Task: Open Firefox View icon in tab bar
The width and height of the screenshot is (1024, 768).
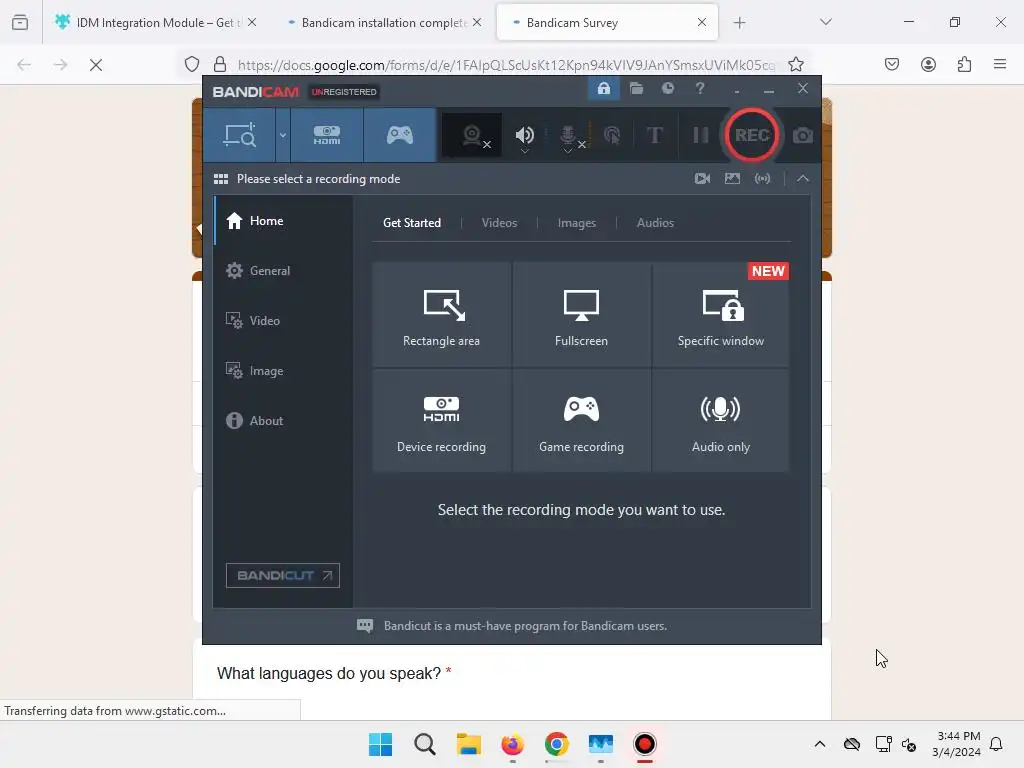Action: pyautogui.click(x=20, y=23)
